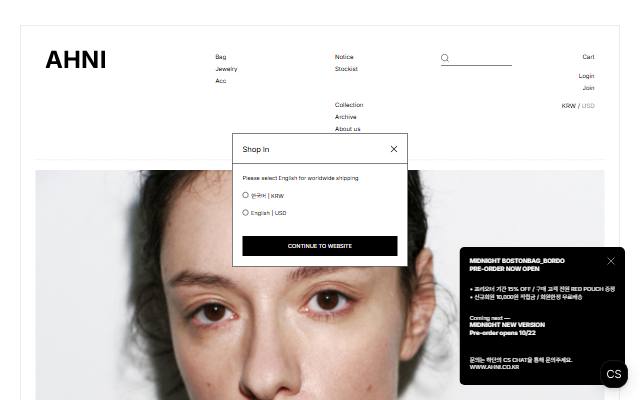Click Continue to Website button
640x400 pixels.
pos(320,246)
